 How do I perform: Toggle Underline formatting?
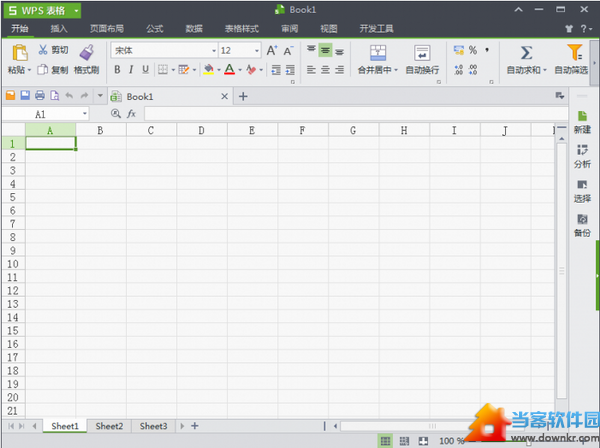[145, 70]
